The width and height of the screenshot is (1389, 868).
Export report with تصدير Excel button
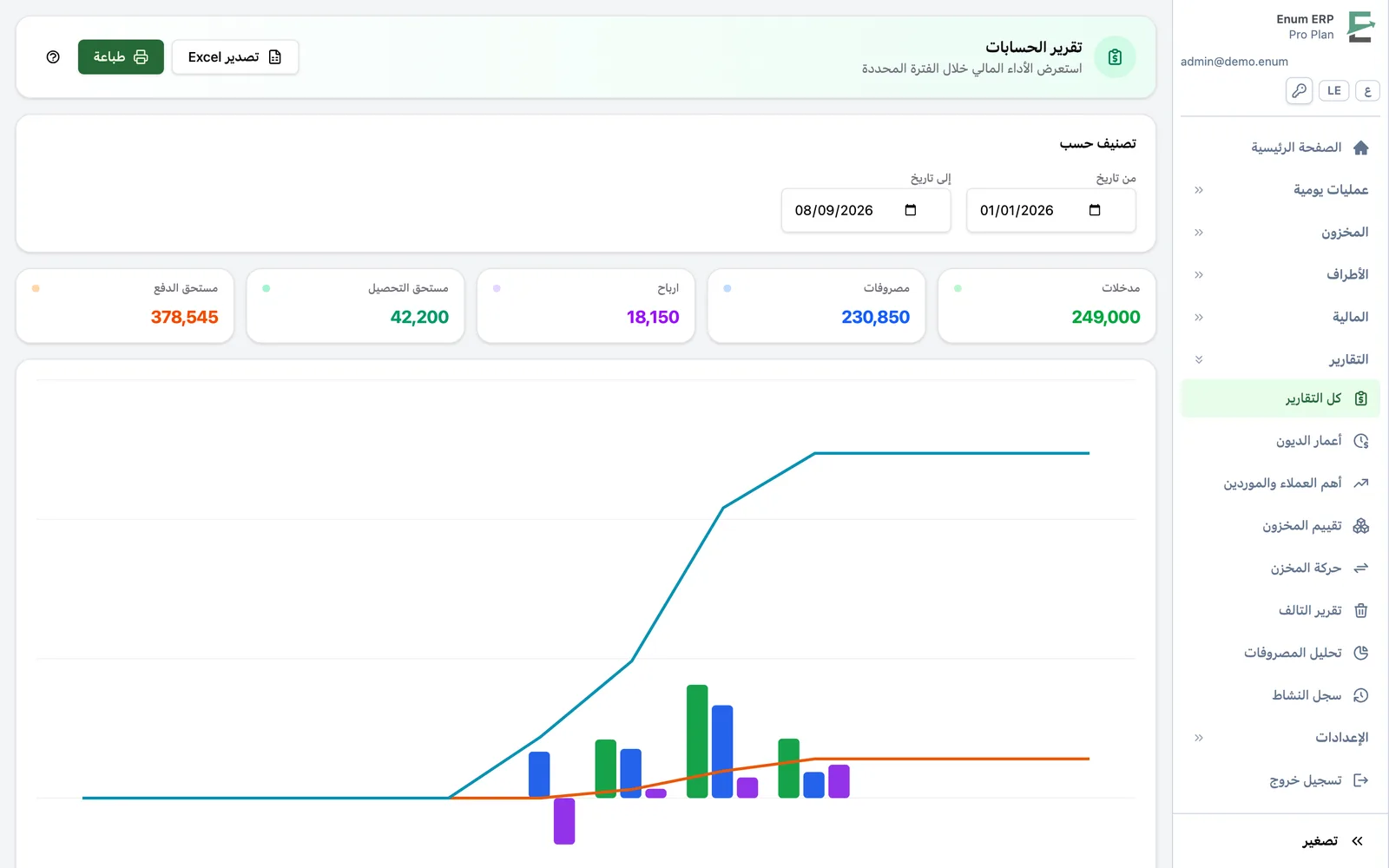tap(235, 57)
